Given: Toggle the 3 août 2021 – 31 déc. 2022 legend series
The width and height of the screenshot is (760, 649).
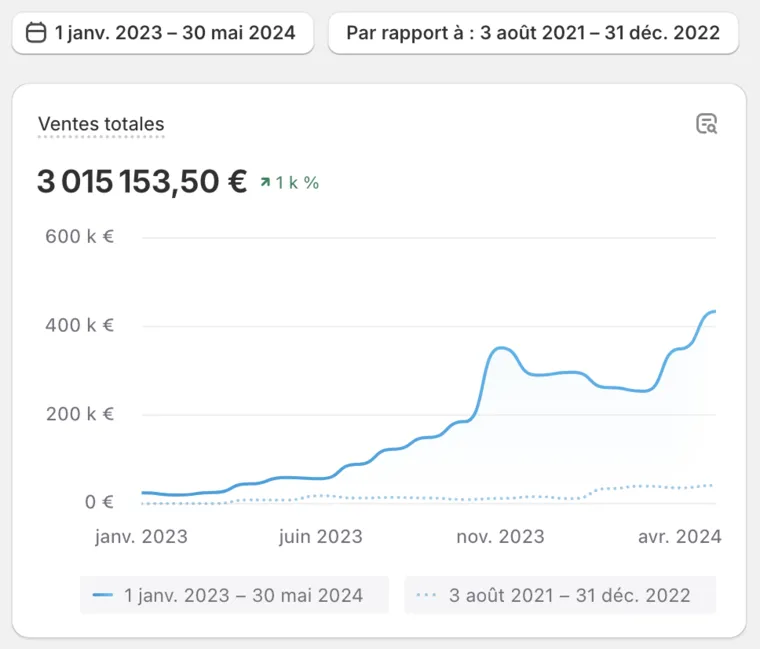Looking at the screenshot, I should (x=560, y=595).
